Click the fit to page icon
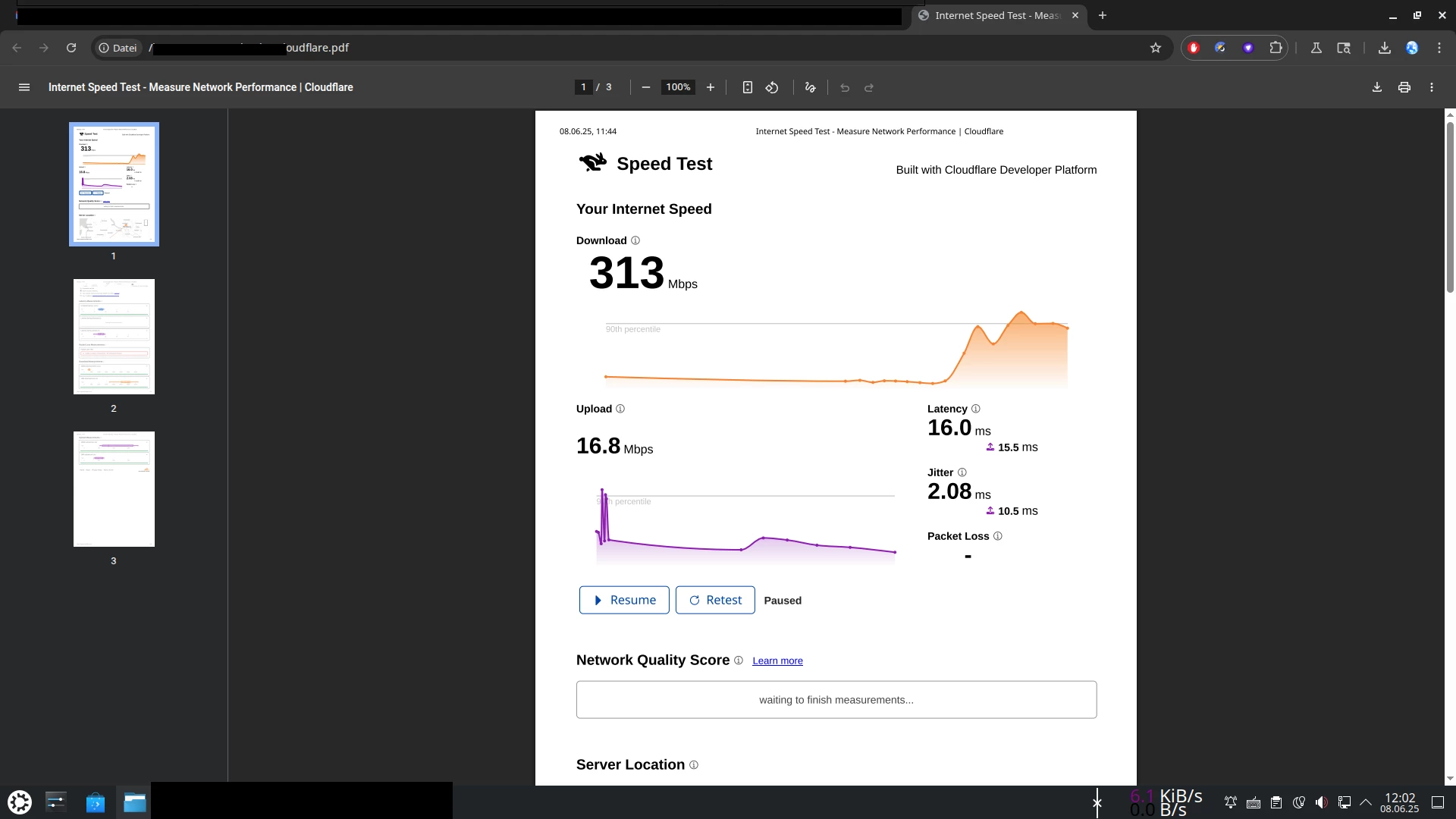This screenshot has height=819, width=1456. pyautogui.click(x=747, y=87)
